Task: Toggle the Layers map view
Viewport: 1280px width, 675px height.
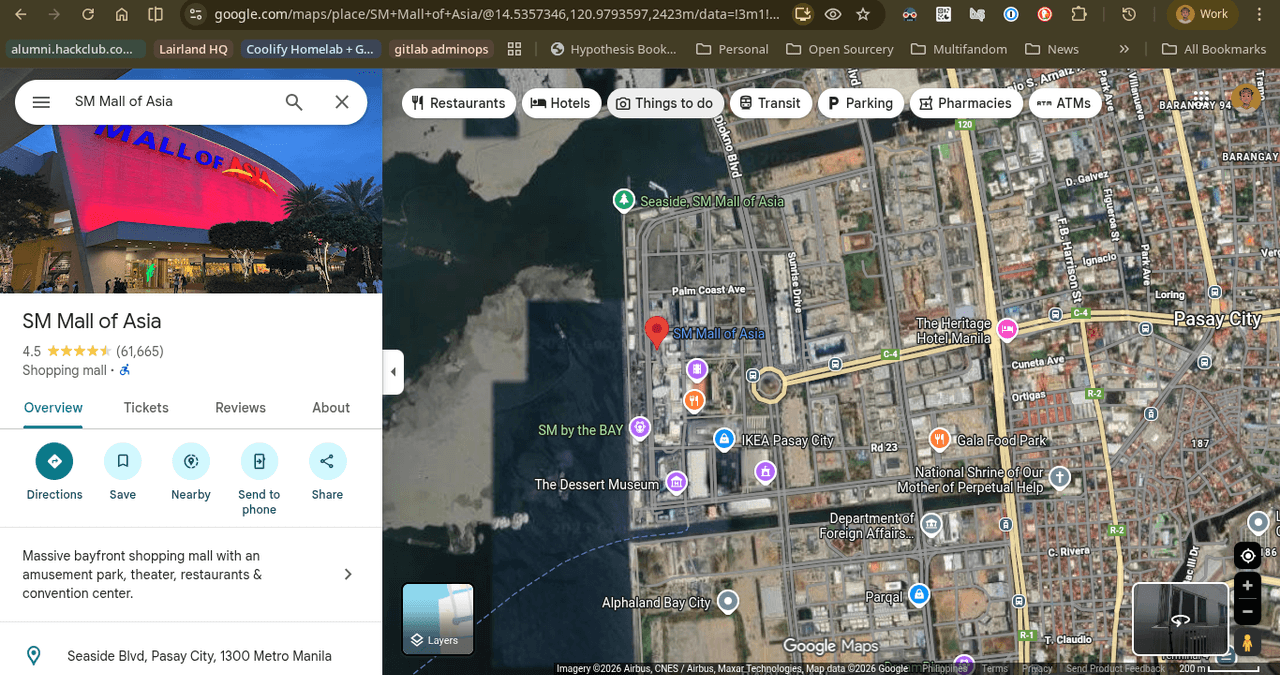Action: (x=438, y=618)
